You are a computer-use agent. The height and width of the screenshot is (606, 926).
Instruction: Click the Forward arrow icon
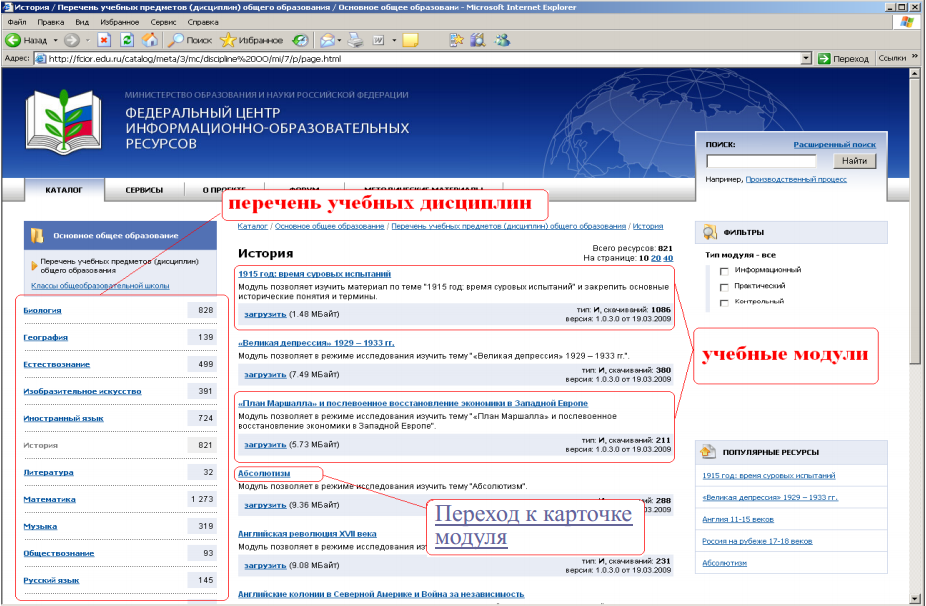click(x=71, y=40)
